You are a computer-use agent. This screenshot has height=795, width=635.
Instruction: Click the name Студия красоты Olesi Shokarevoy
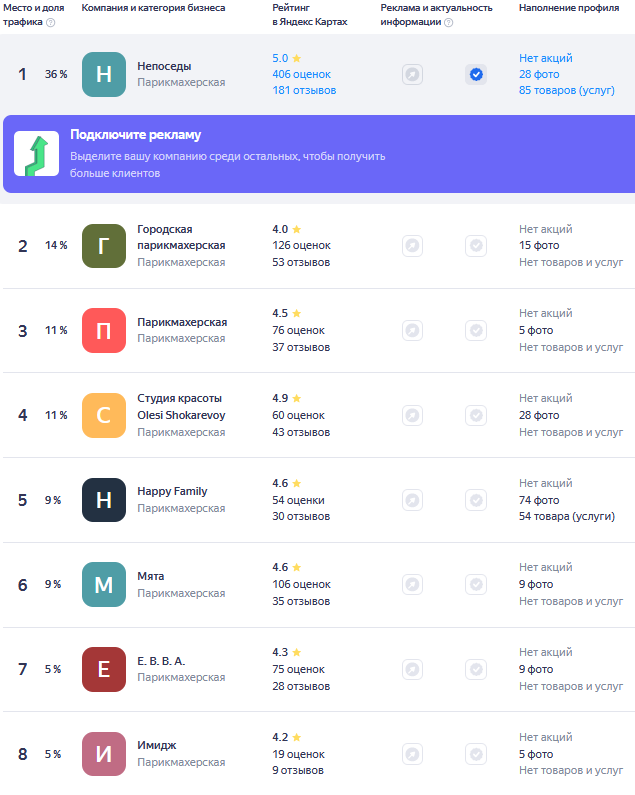tap(181, 407)
